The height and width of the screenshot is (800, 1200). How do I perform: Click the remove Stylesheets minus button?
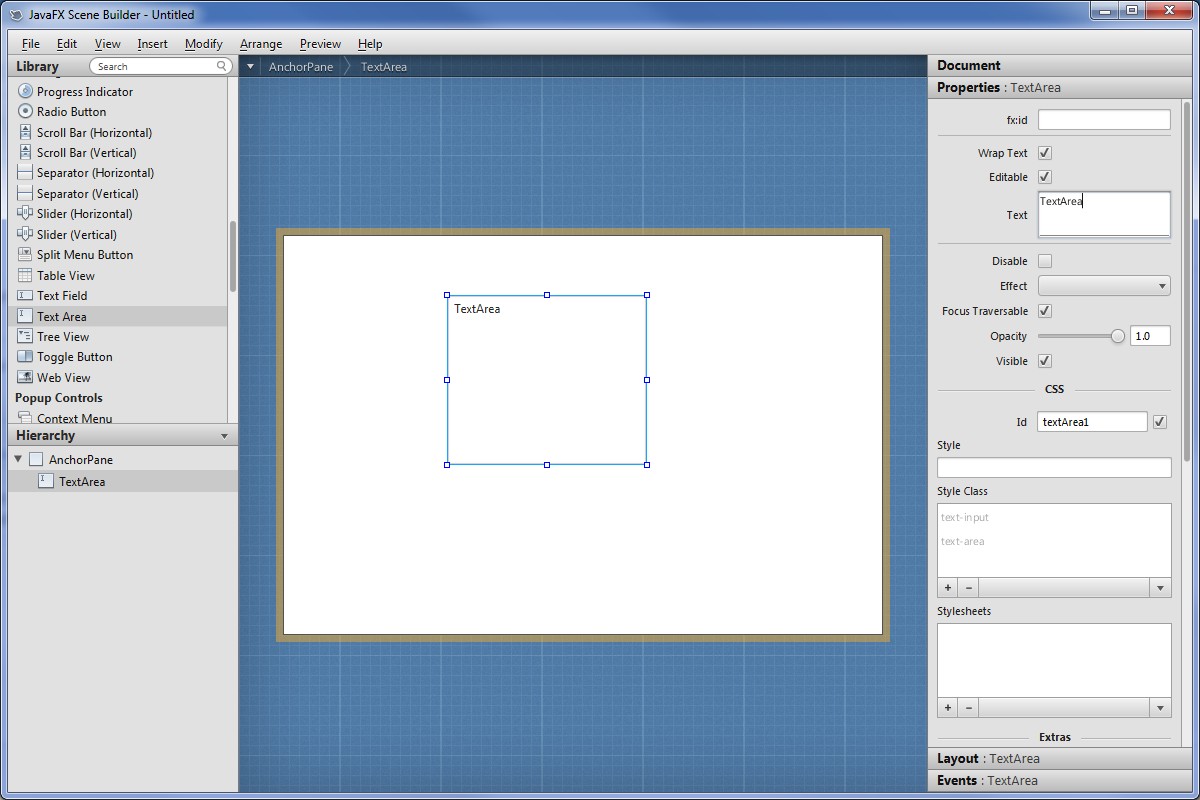968,708
